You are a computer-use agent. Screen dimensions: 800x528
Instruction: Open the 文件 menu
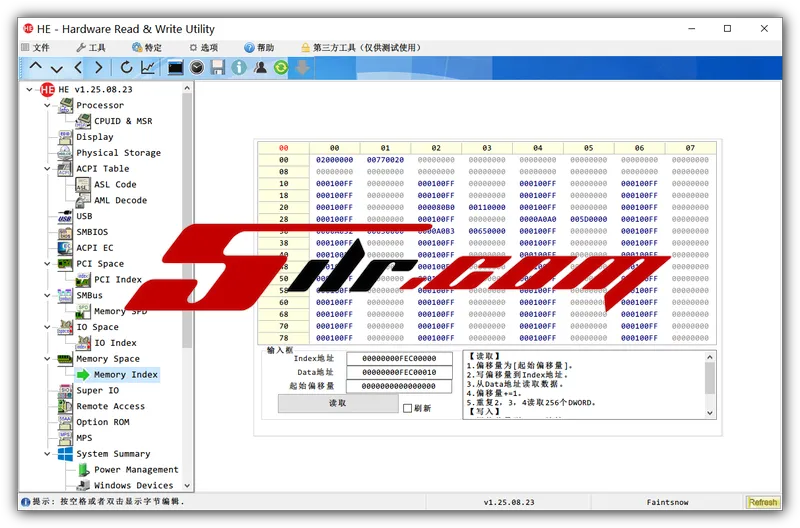coord(35,47)
